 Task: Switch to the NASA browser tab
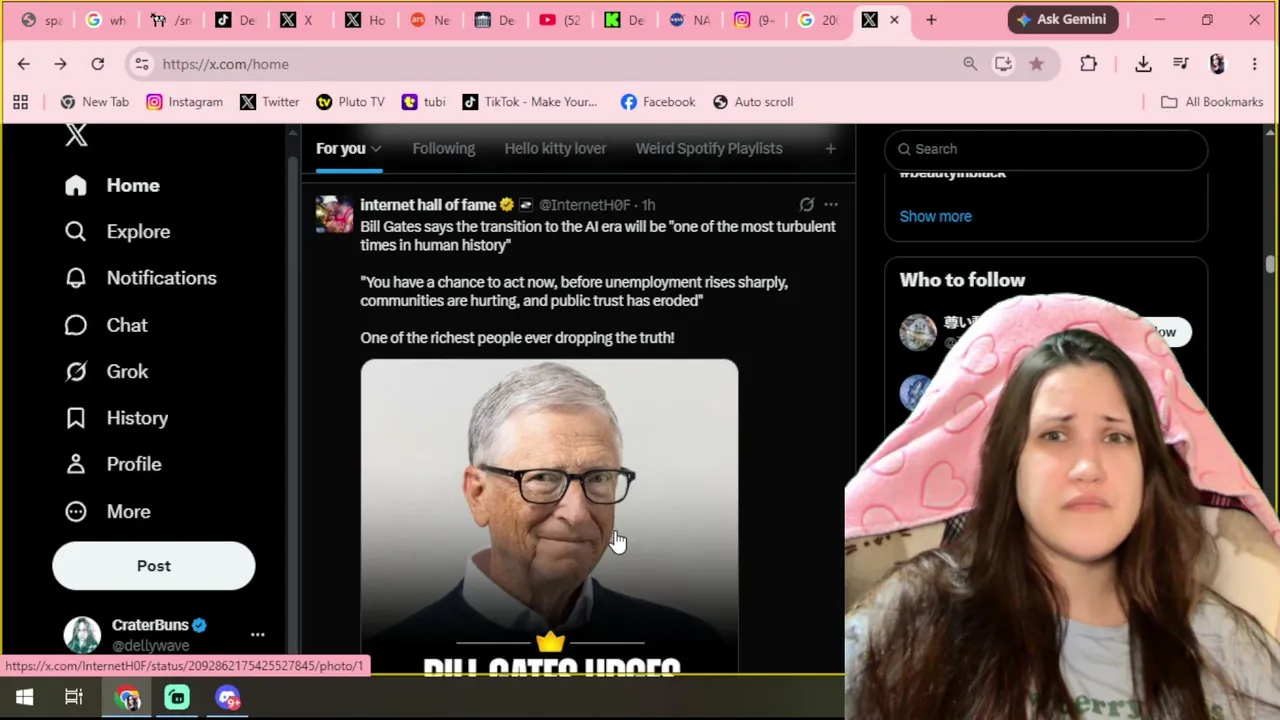click(688, 19)
